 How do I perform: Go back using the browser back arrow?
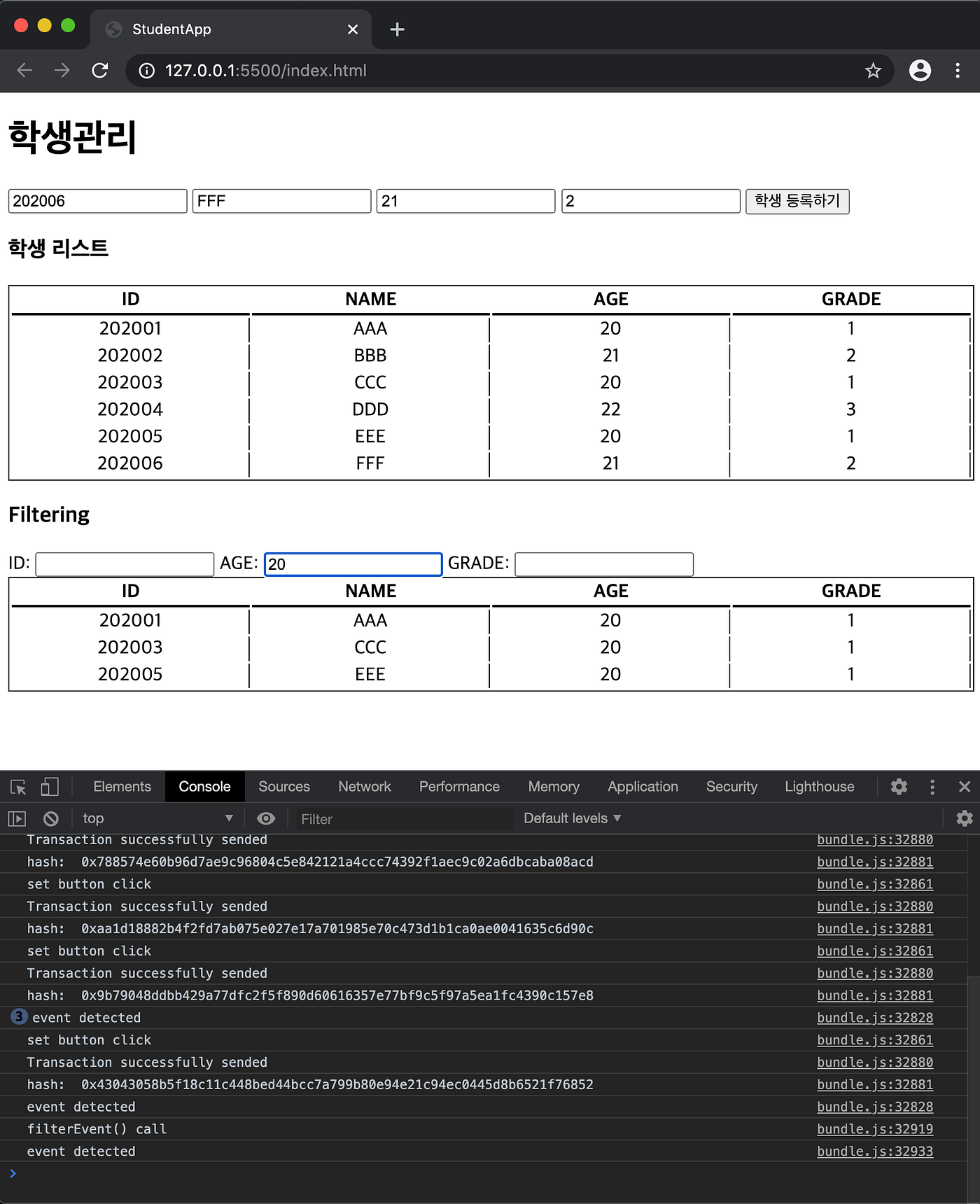[24, 70]
